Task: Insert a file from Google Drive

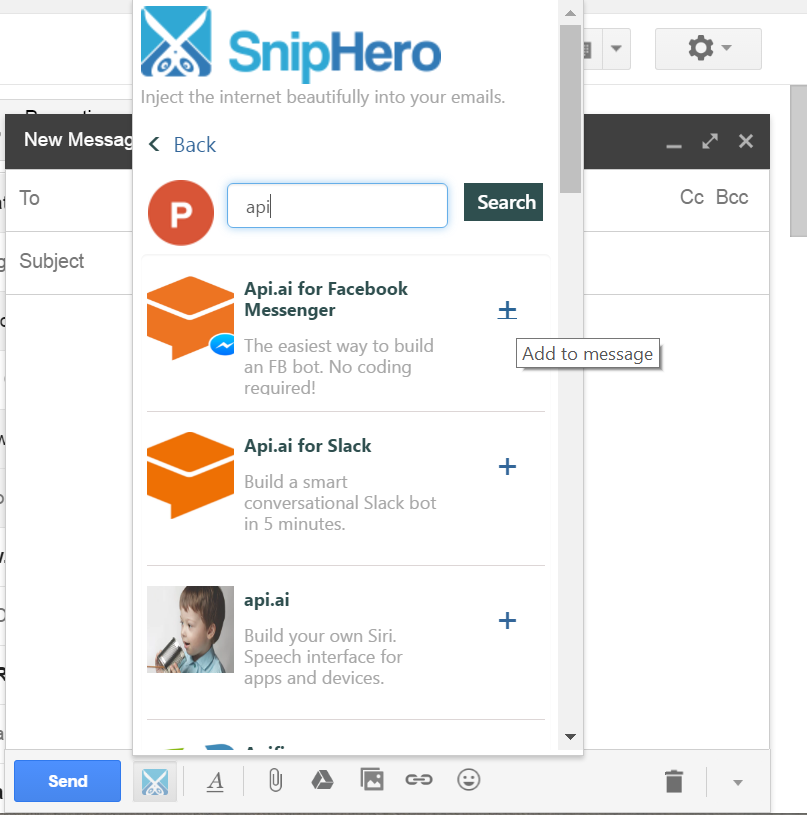Action: (322, 780)
